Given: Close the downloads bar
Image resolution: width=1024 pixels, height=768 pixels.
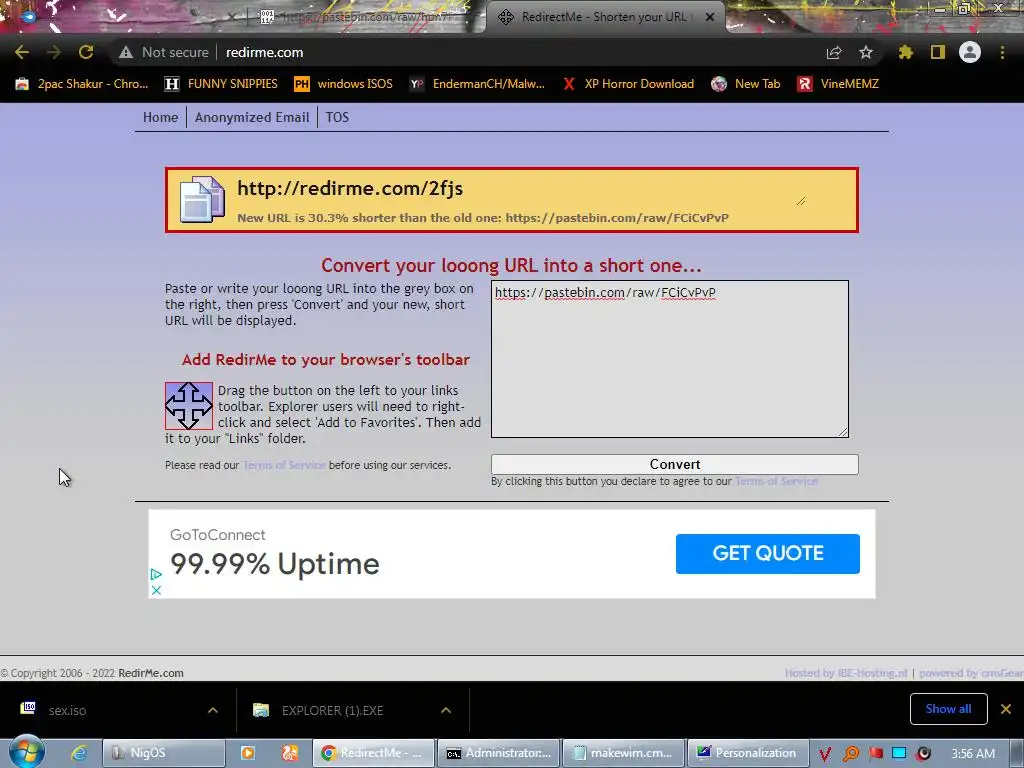Looking at the screenshot, I should coord(1006,709).
